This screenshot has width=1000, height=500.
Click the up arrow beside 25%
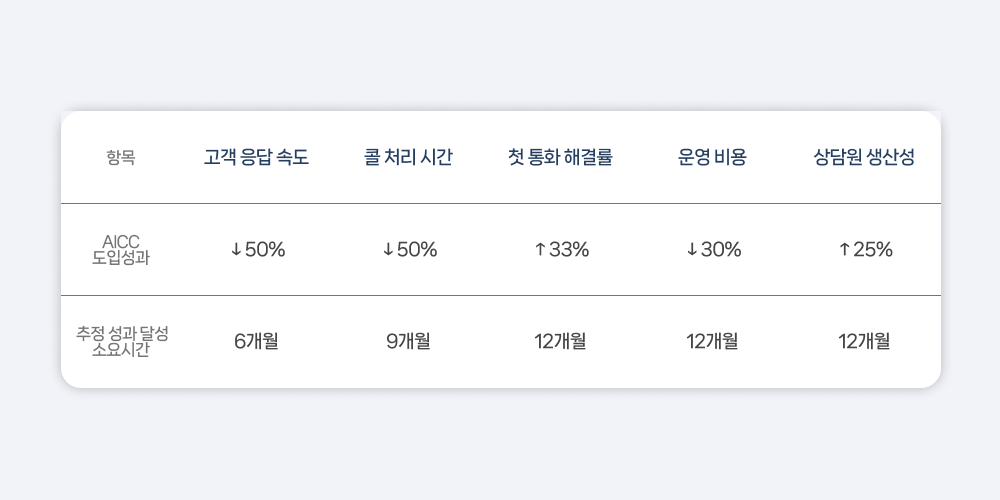[x=844, y=250]
